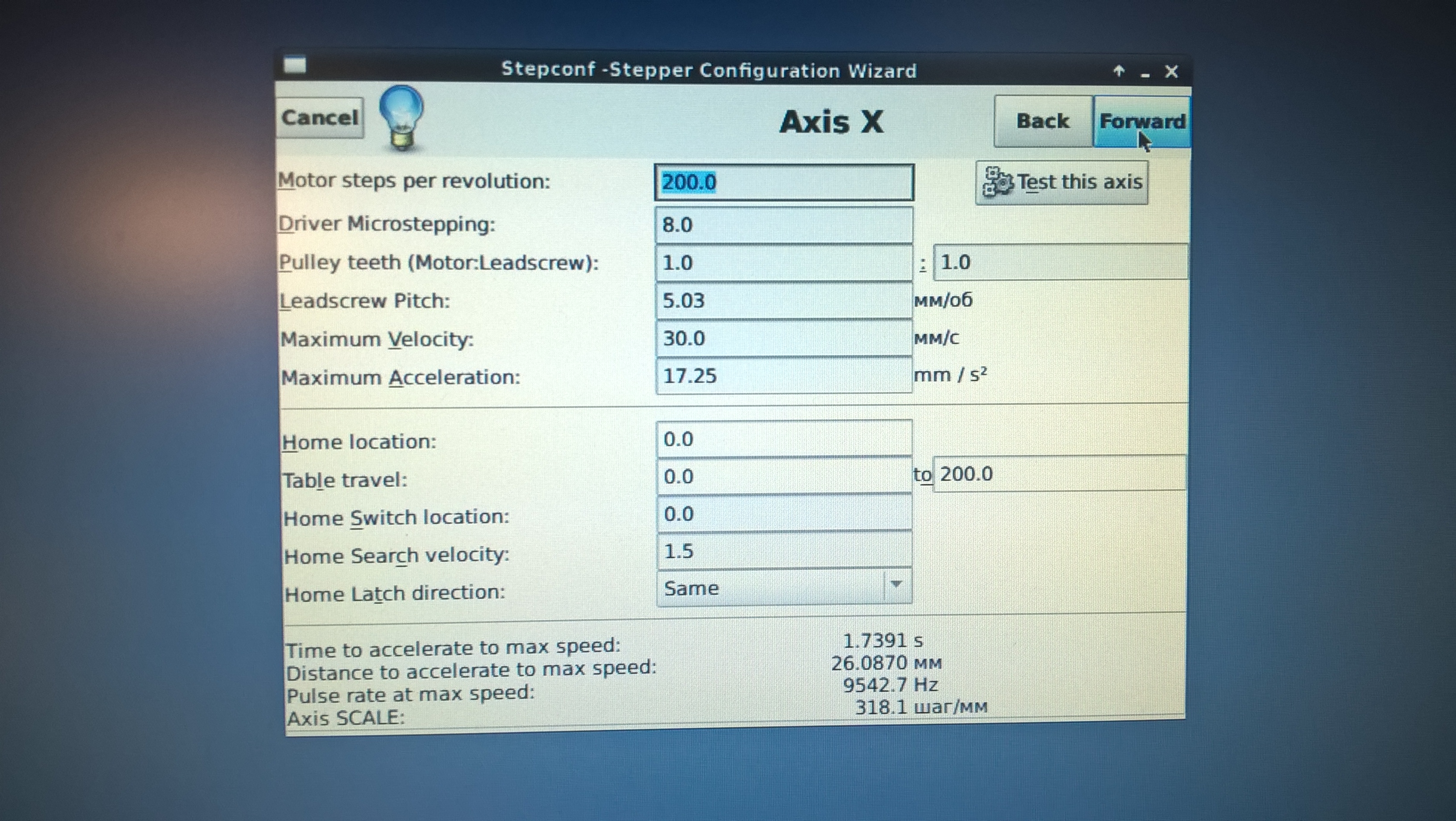The image size is (1456, 821).
Task: Go Back to the previous wizard page
Action: coord(1042,121)
